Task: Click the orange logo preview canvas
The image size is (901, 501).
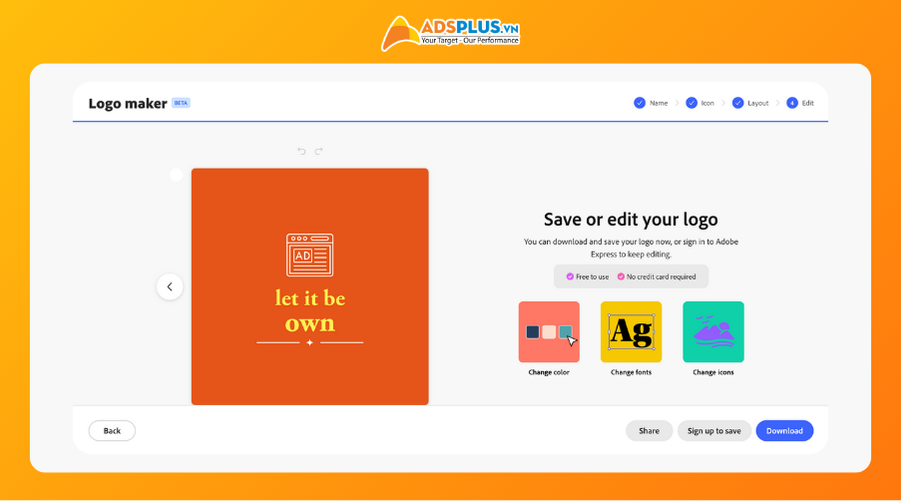Action: point(310,286)
